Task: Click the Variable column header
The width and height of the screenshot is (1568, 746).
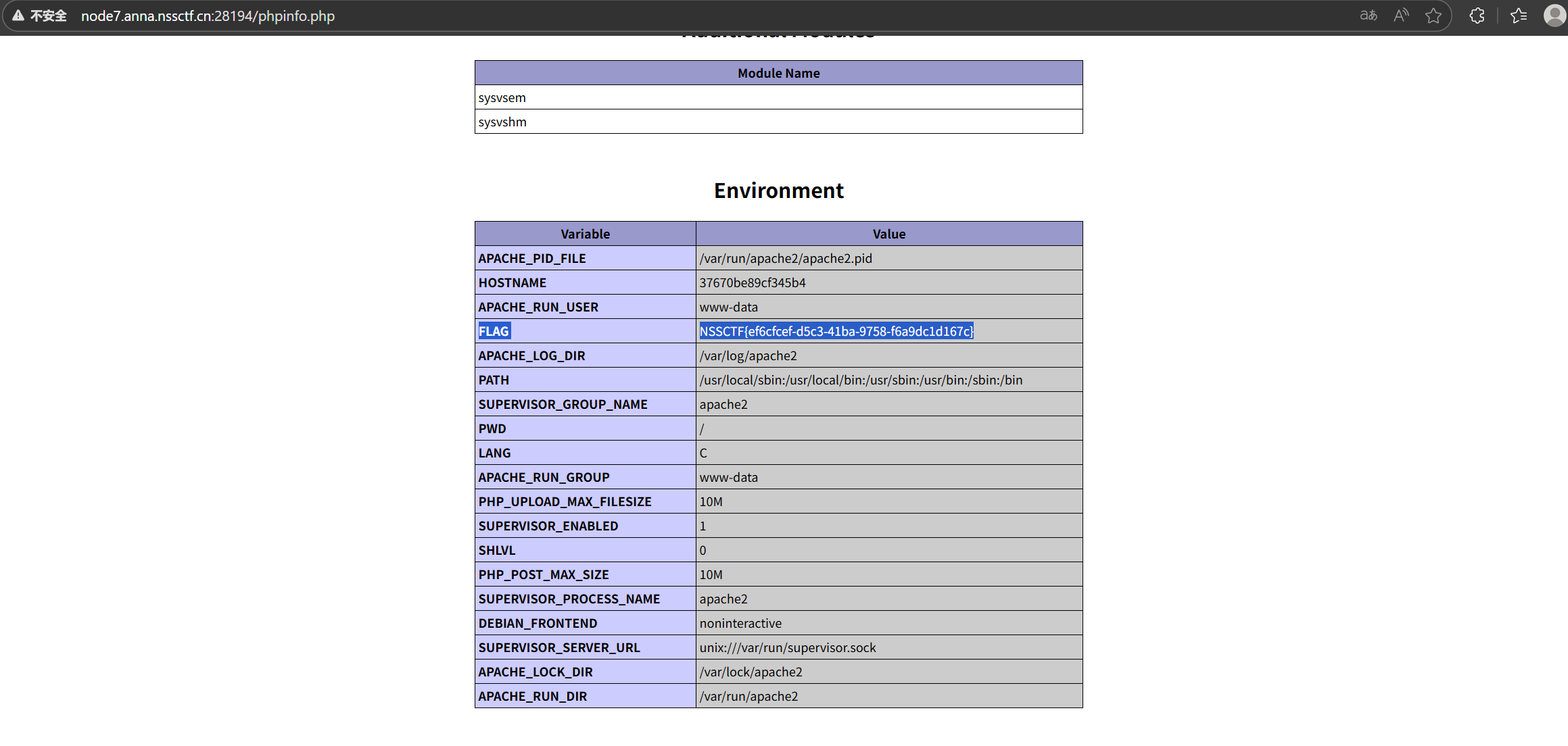Action: [x=585, y=234]
